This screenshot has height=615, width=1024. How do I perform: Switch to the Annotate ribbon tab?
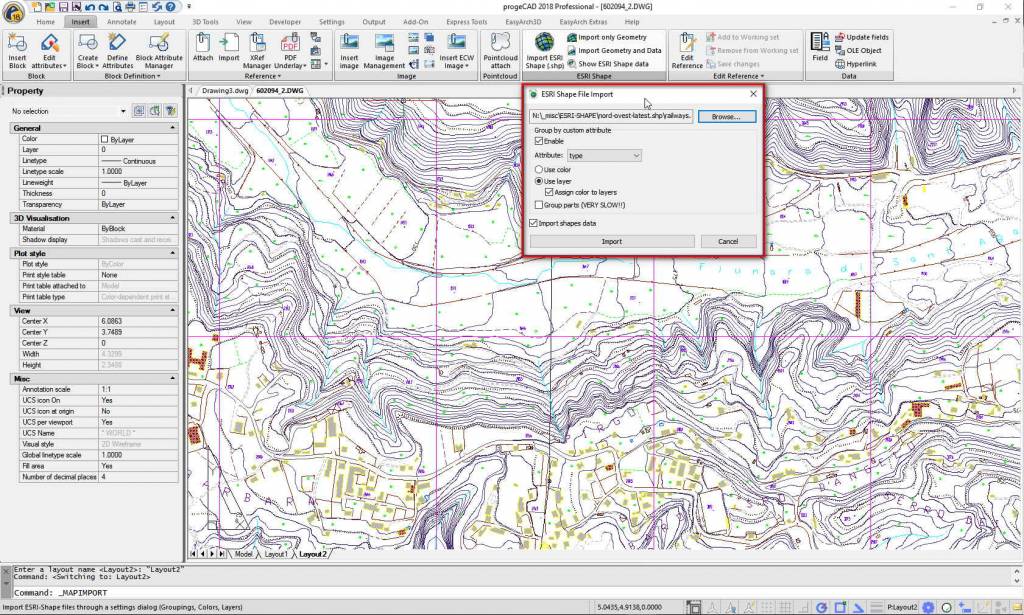[x=121, y=22]
